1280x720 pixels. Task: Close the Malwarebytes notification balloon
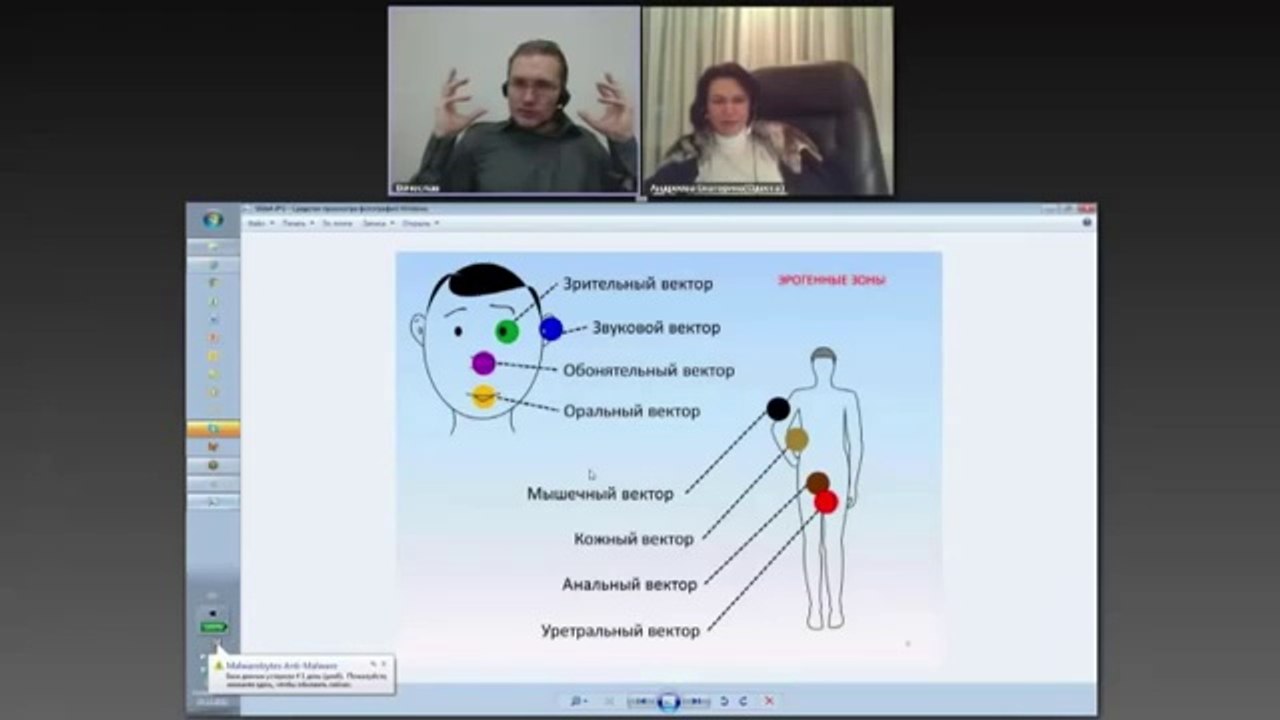pyautogui.click(x=384, y=663)
